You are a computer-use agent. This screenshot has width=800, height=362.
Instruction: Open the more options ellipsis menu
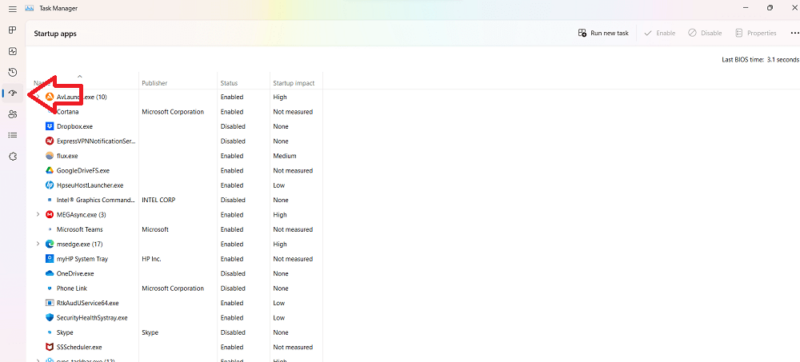coord(794,33)
